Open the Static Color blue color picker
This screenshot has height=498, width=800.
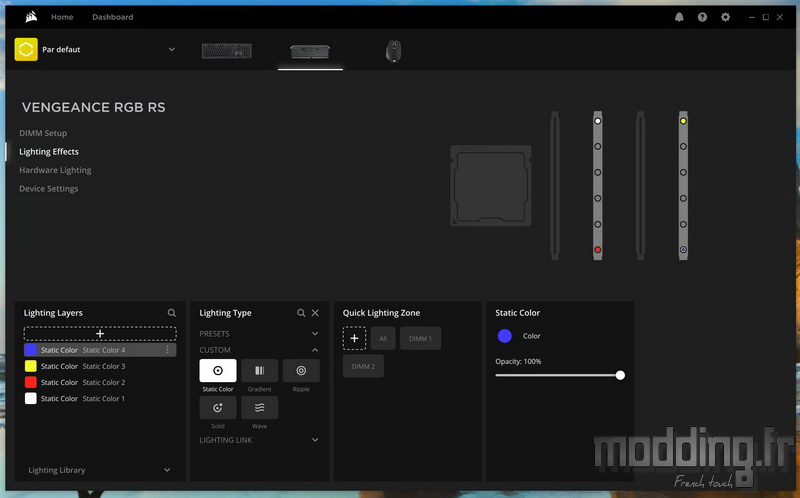(505, 336)
